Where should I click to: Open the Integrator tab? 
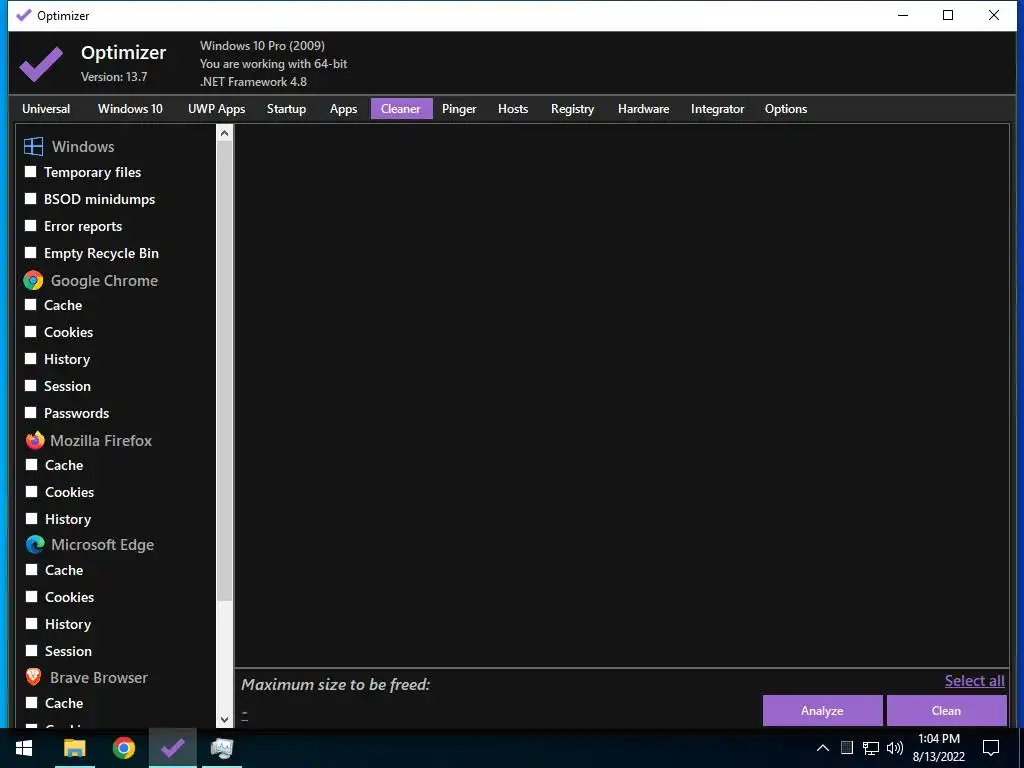pos(717,108)
